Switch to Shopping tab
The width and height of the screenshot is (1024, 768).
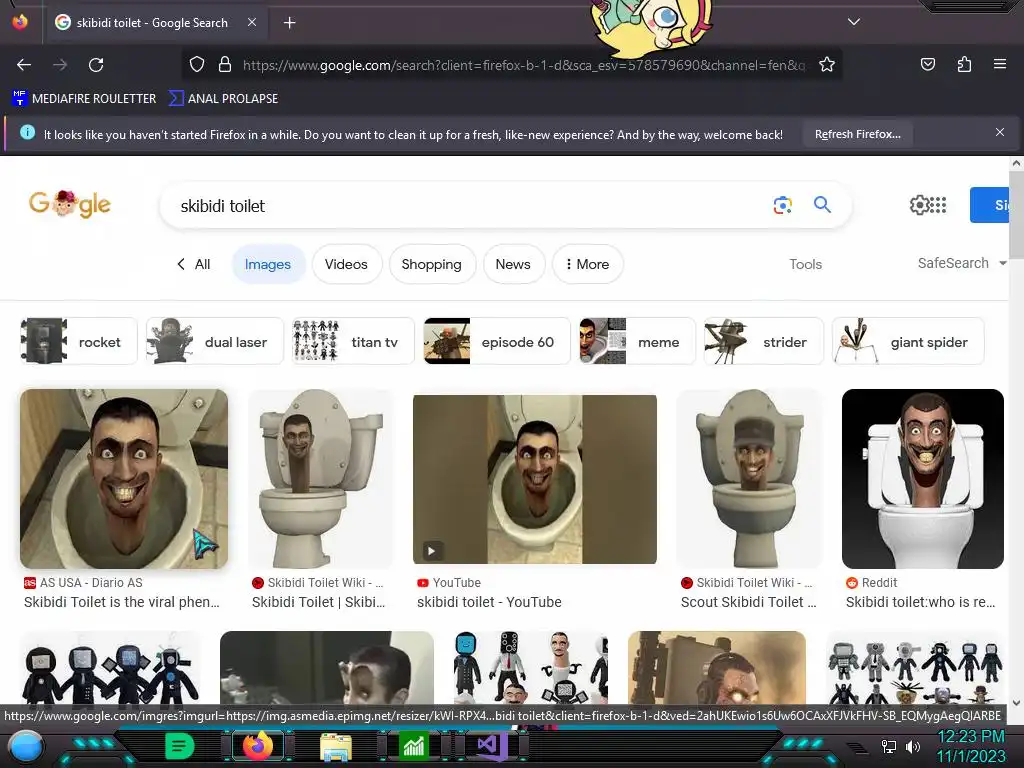click(x=432, y=264)
